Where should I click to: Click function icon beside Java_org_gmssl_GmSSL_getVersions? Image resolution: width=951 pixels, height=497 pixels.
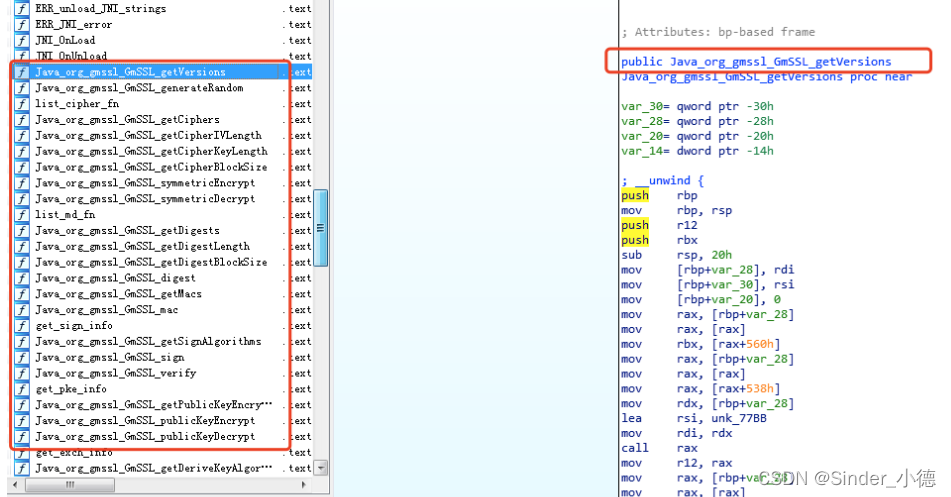22,72
